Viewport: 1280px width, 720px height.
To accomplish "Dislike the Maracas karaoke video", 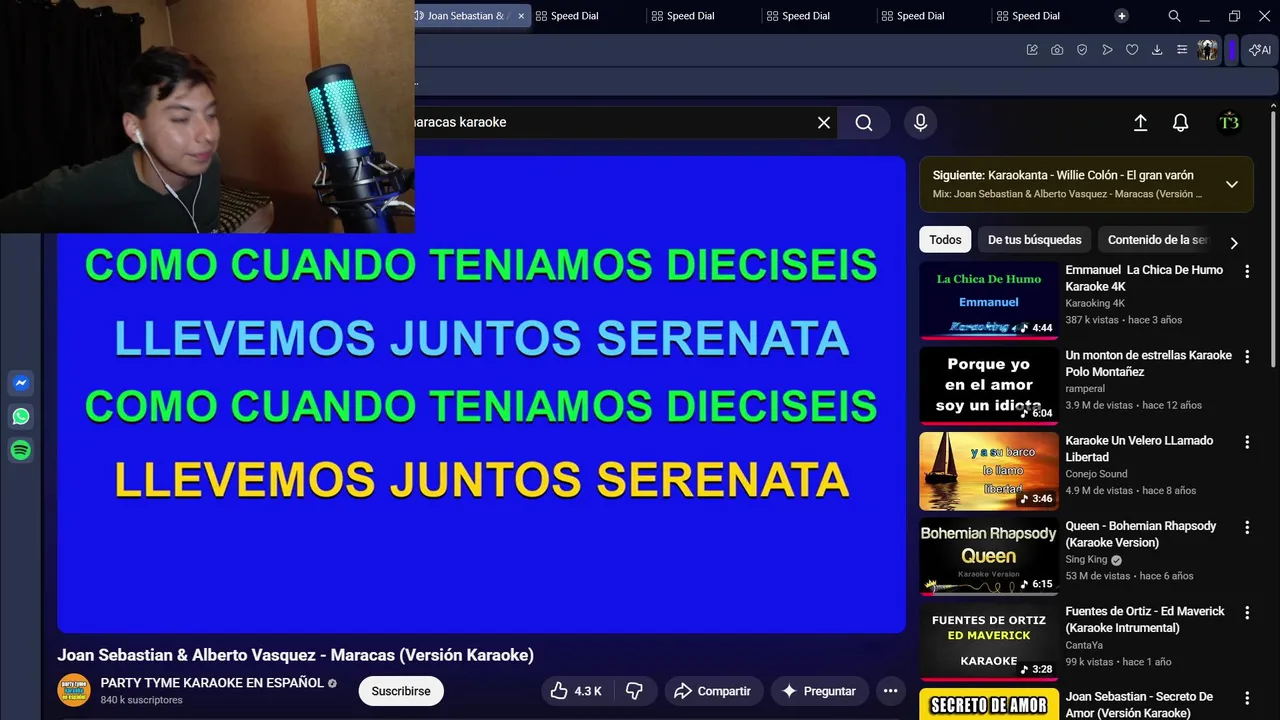I will pos(634,691).
